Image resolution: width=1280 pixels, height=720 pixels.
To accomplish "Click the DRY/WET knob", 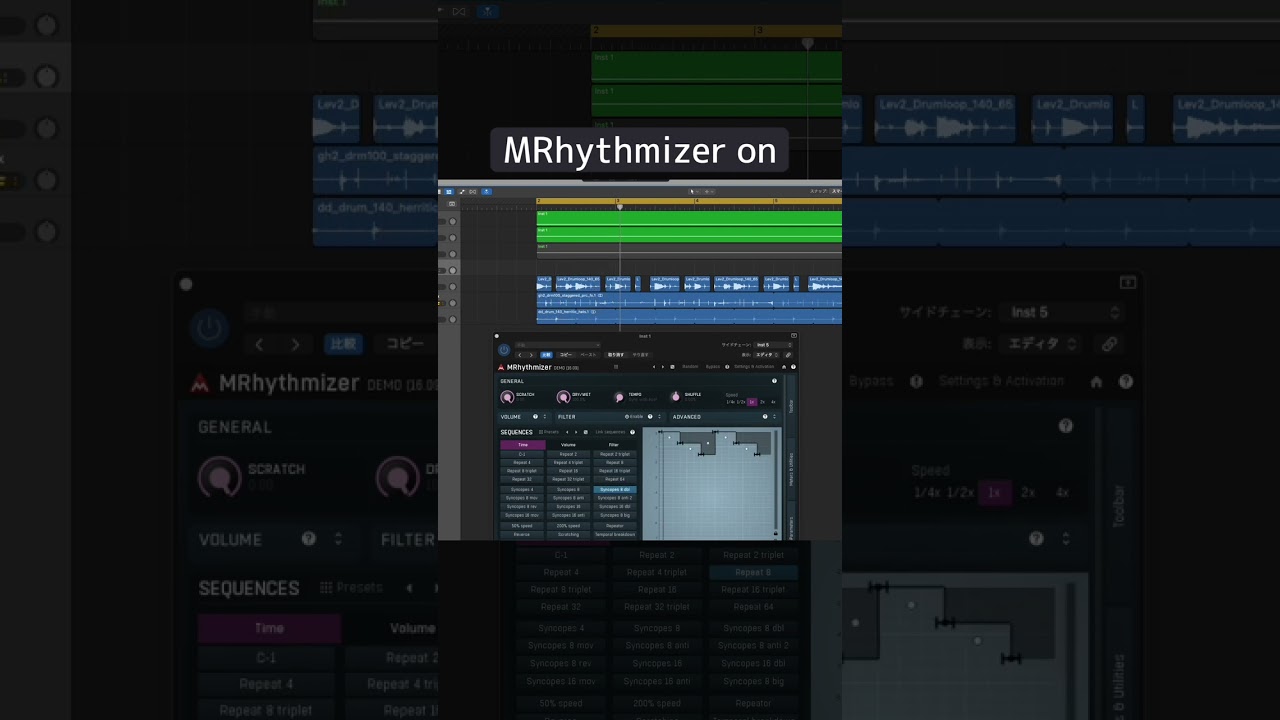I will click(x=564, y=397).
